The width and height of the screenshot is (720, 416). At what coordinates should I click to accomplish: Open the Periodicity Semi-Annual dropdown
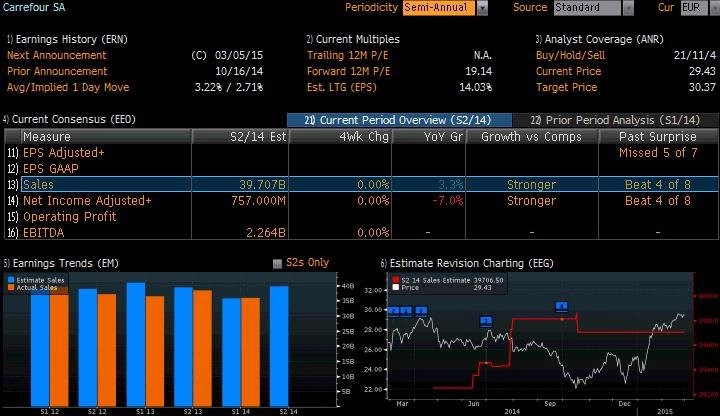click(439, 8)
